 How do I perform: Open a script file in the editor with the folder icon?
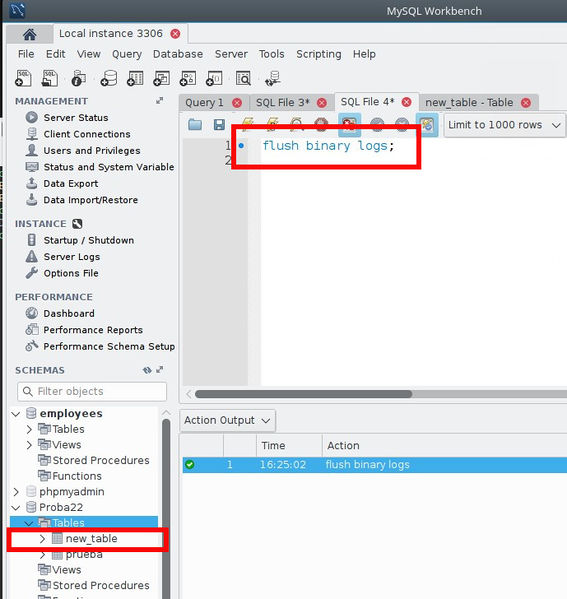pos(195,125)
